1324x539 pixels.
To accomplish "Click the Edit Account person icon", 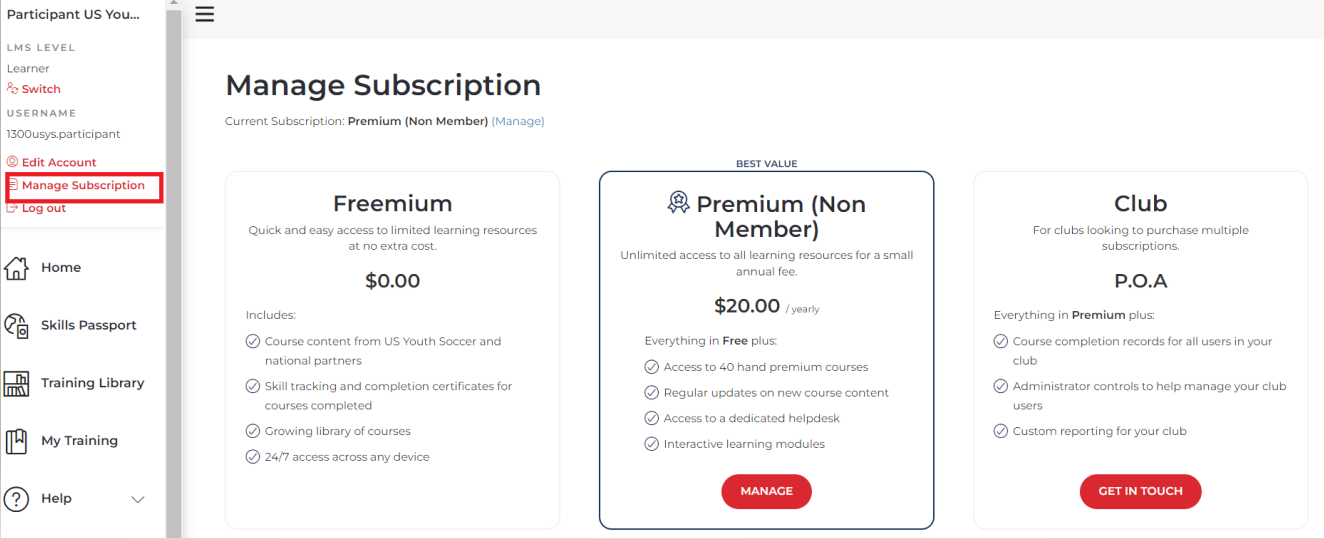I will (x=13, y=162).
